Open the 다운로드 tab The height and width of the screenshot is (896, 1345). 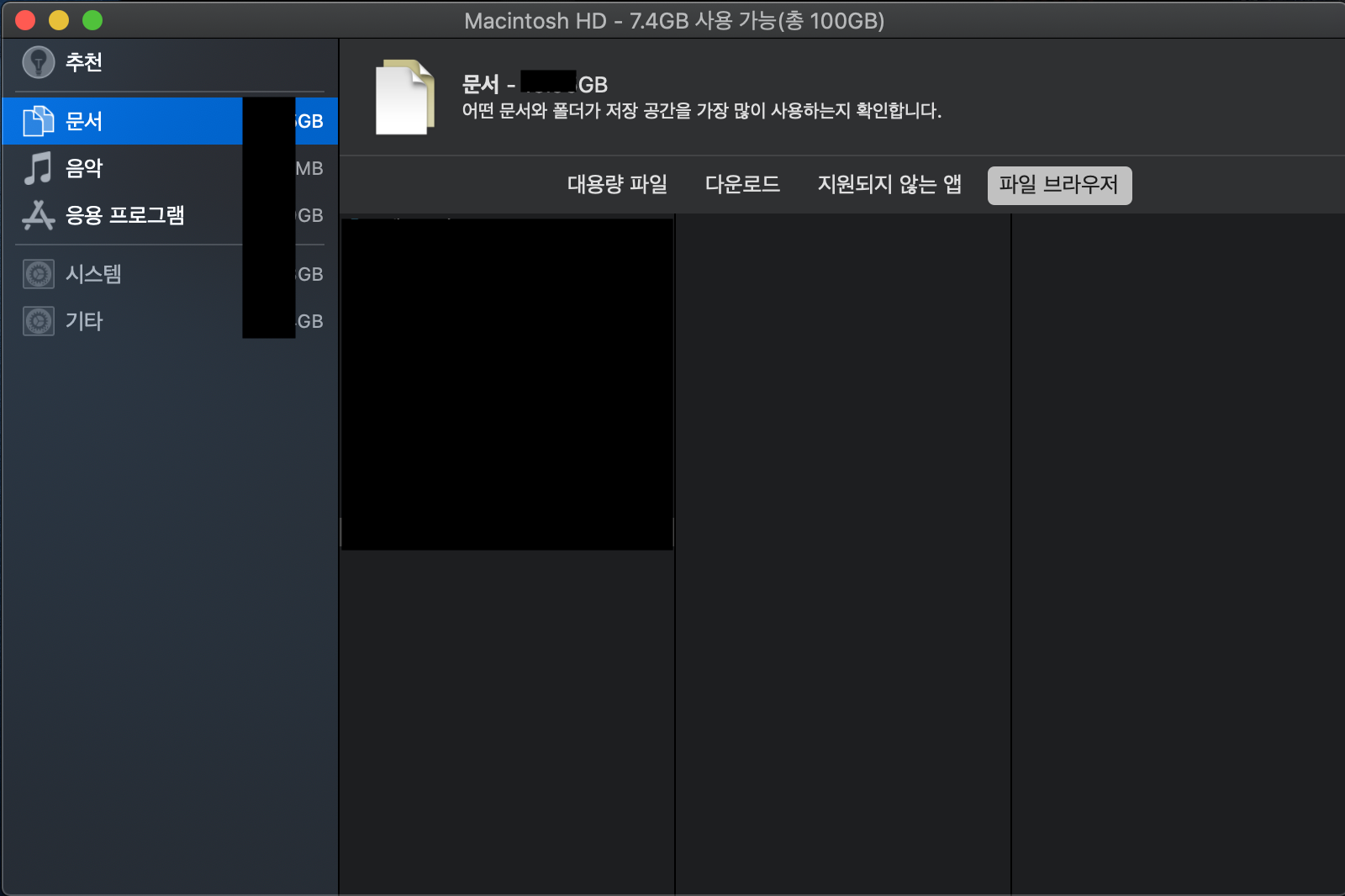pyautogui.click(x=742, y=185)
